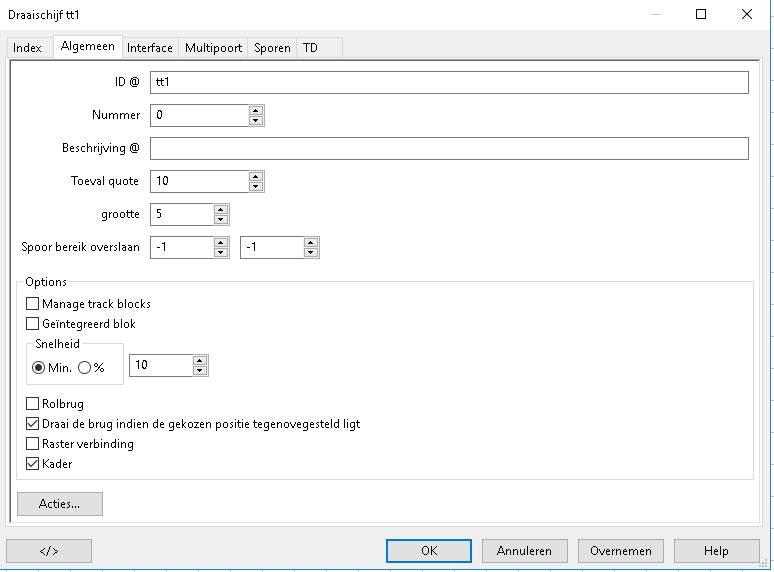774x572 pixels.
Task: Decrease the Toeval quote value
Action: click(256, 187)
